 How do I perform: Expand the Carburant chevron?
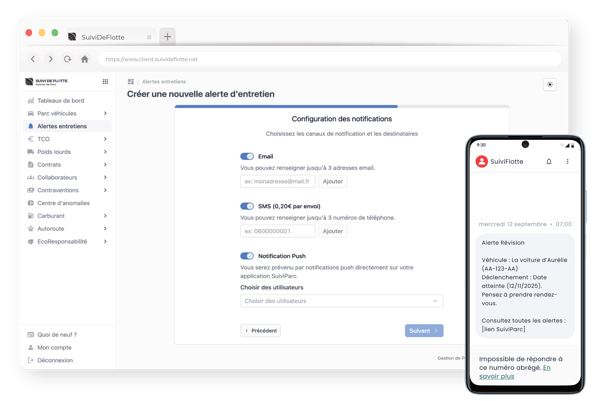tap(105, 216)
